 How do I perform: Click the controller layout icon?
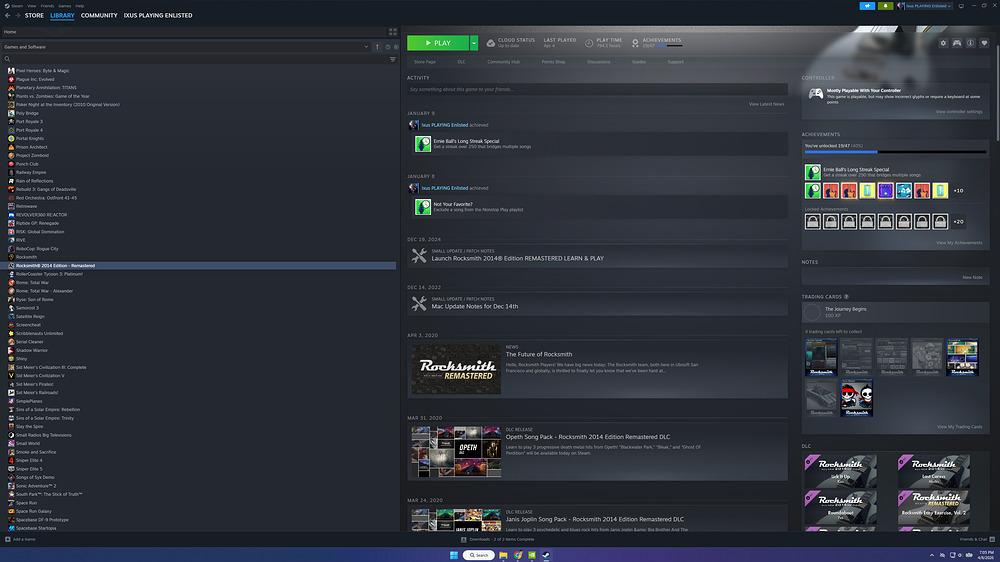957,43
